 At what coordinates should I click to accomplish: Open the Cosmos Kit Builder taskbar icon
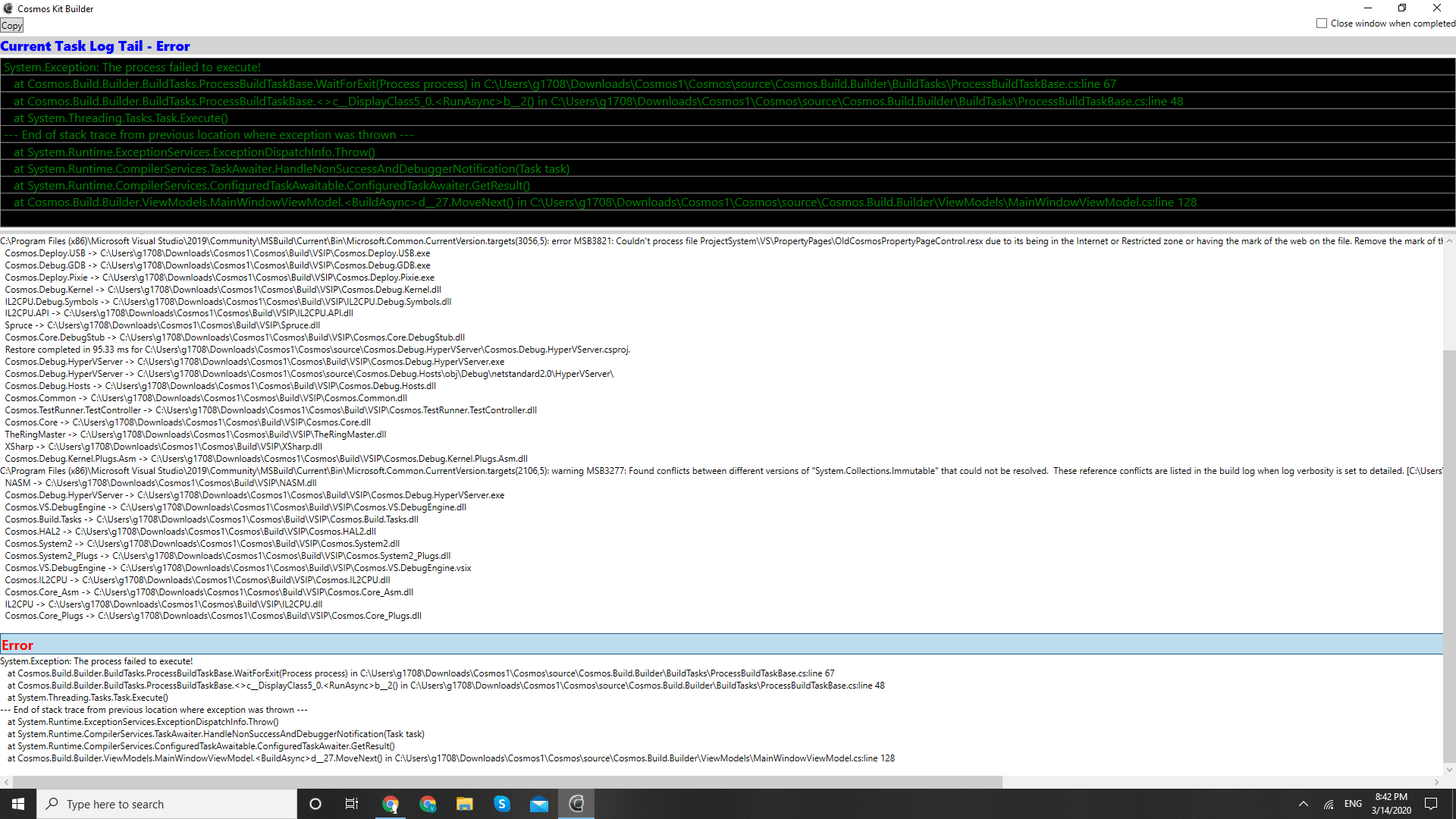576,803
